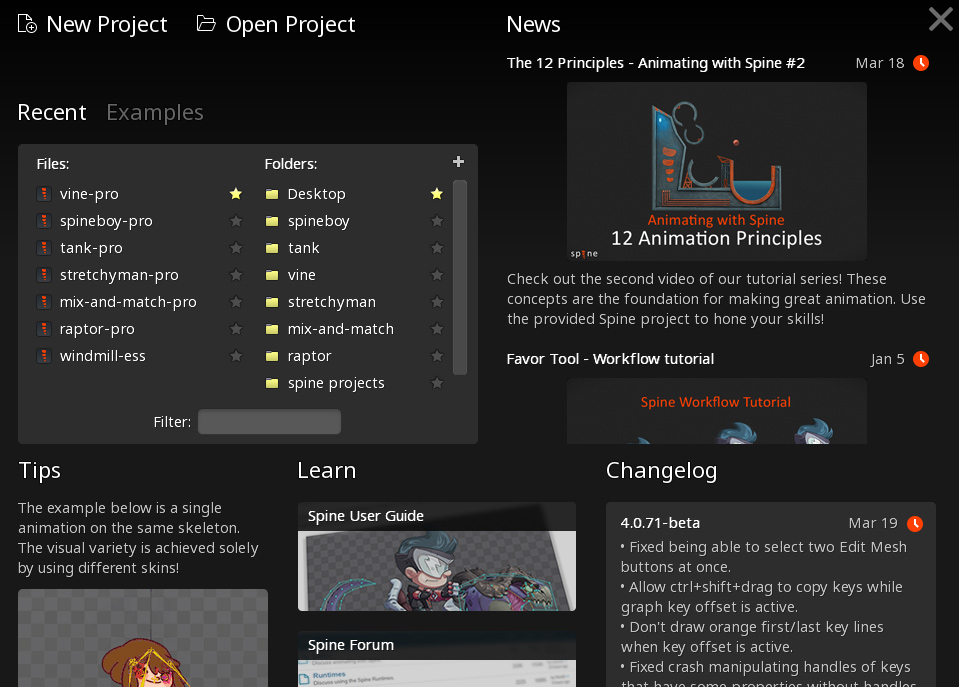This screenshot has height=687, width=959.
Task: Click the clock icon beside Jan 5
Action: pyautogui.click(x=921, y=359)
